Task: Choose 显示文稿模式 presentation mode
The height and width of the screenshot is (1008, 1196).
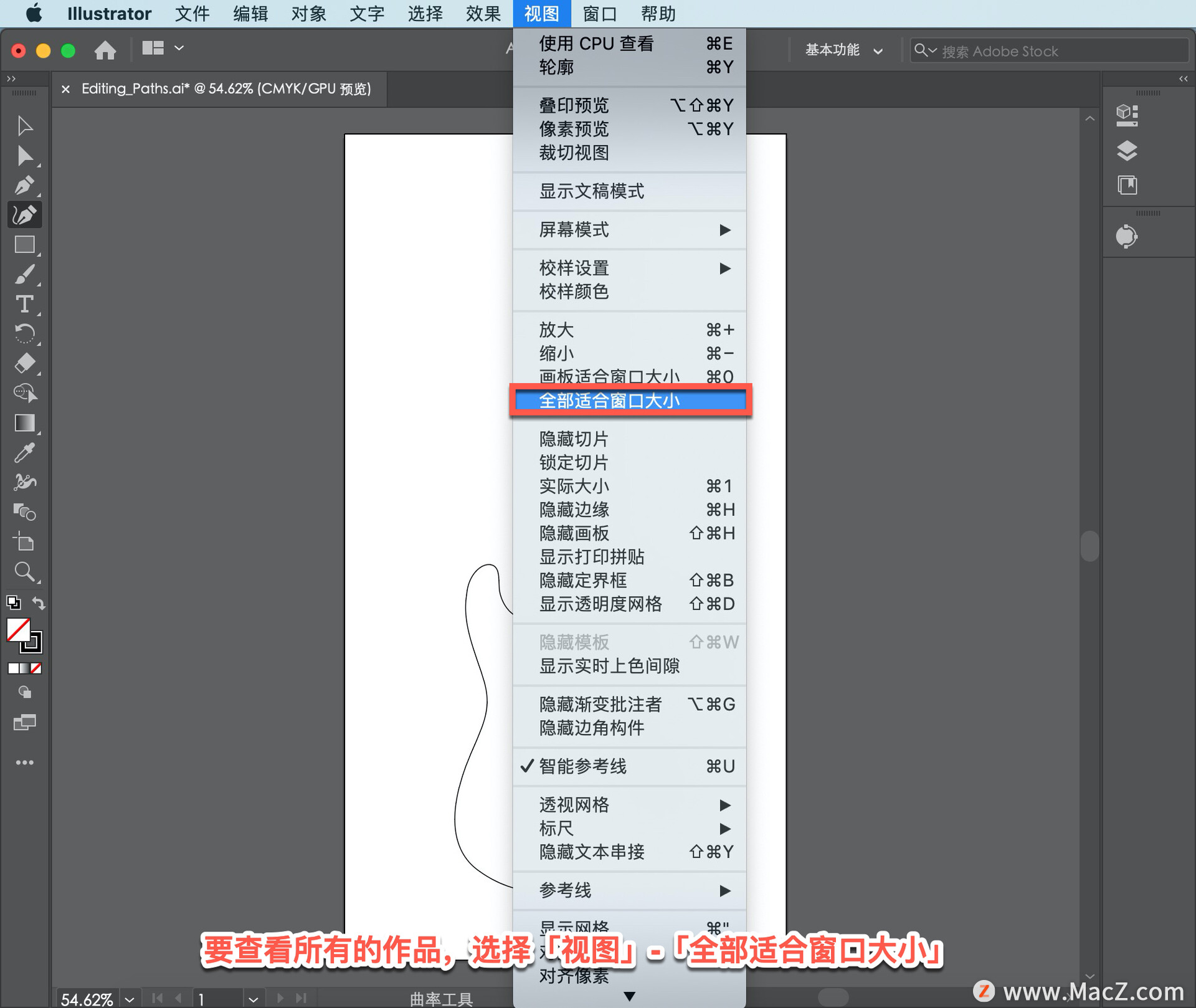Action: point(629,191)
